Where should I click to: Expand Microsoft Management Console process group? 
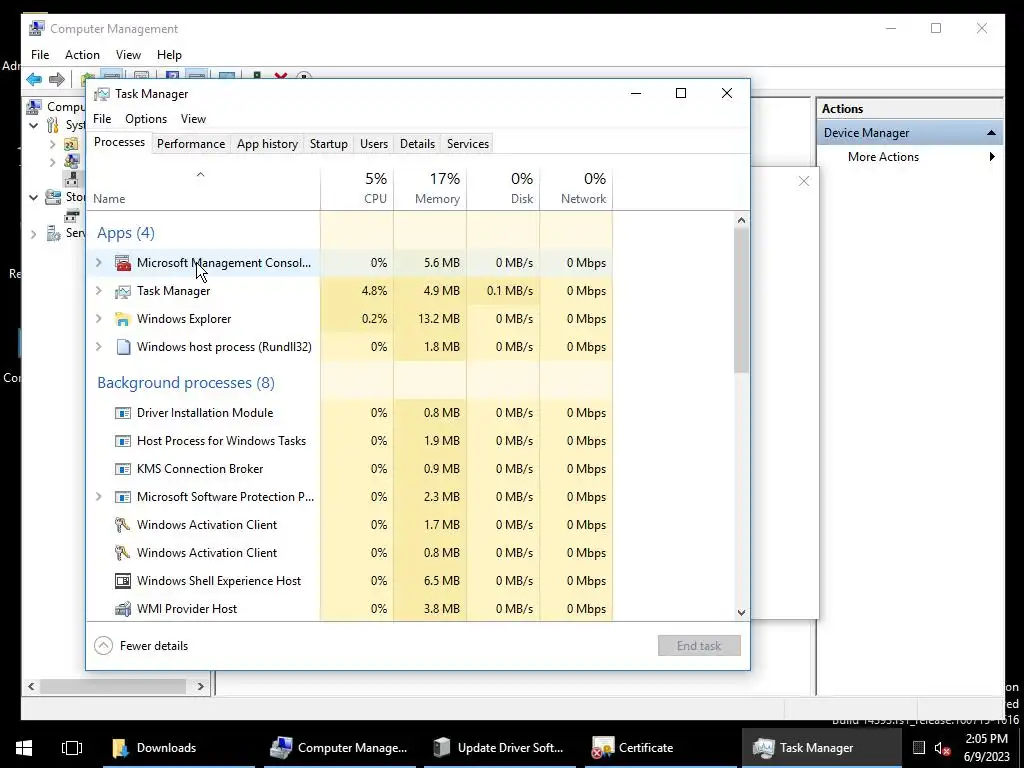[x=99, y=263]
